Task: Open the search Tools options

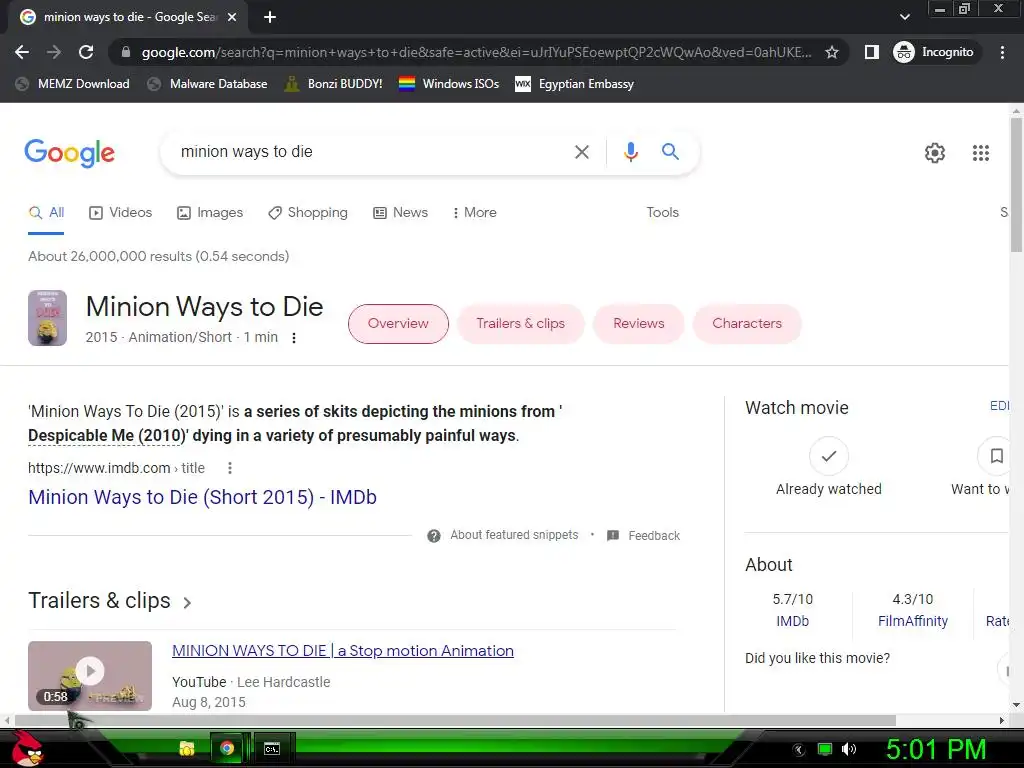Action: 662,213
